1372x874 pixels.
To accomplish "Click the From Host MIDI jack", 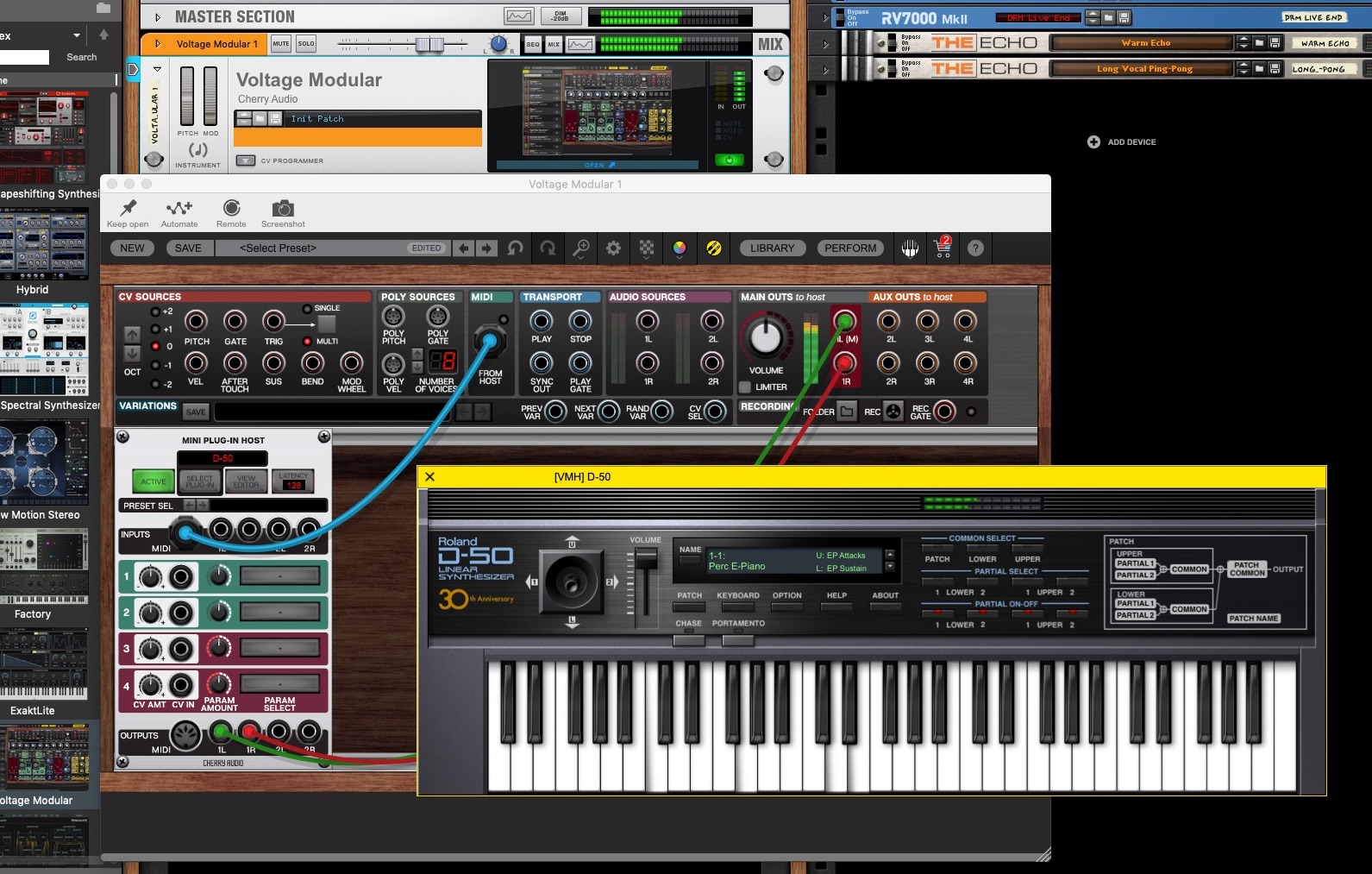I will tap(490, 341).
